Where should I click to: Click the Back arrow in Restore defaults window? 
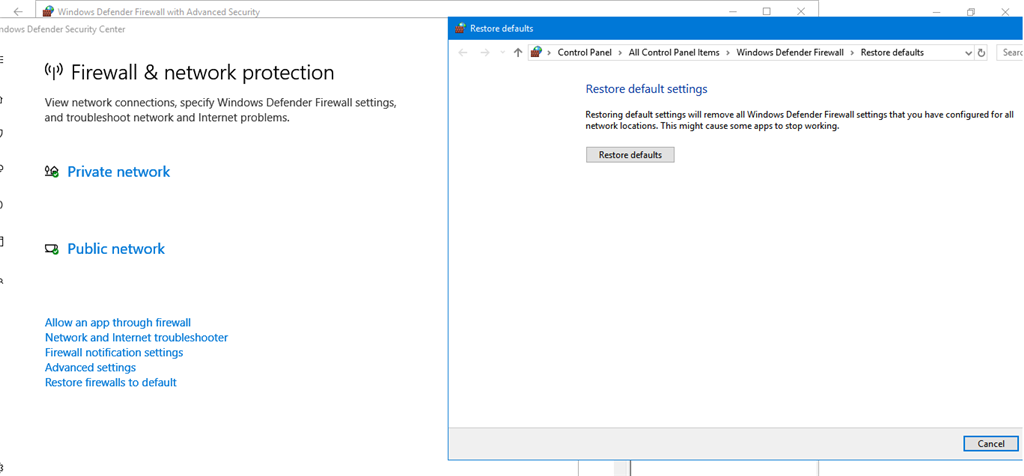coord(463,53)
